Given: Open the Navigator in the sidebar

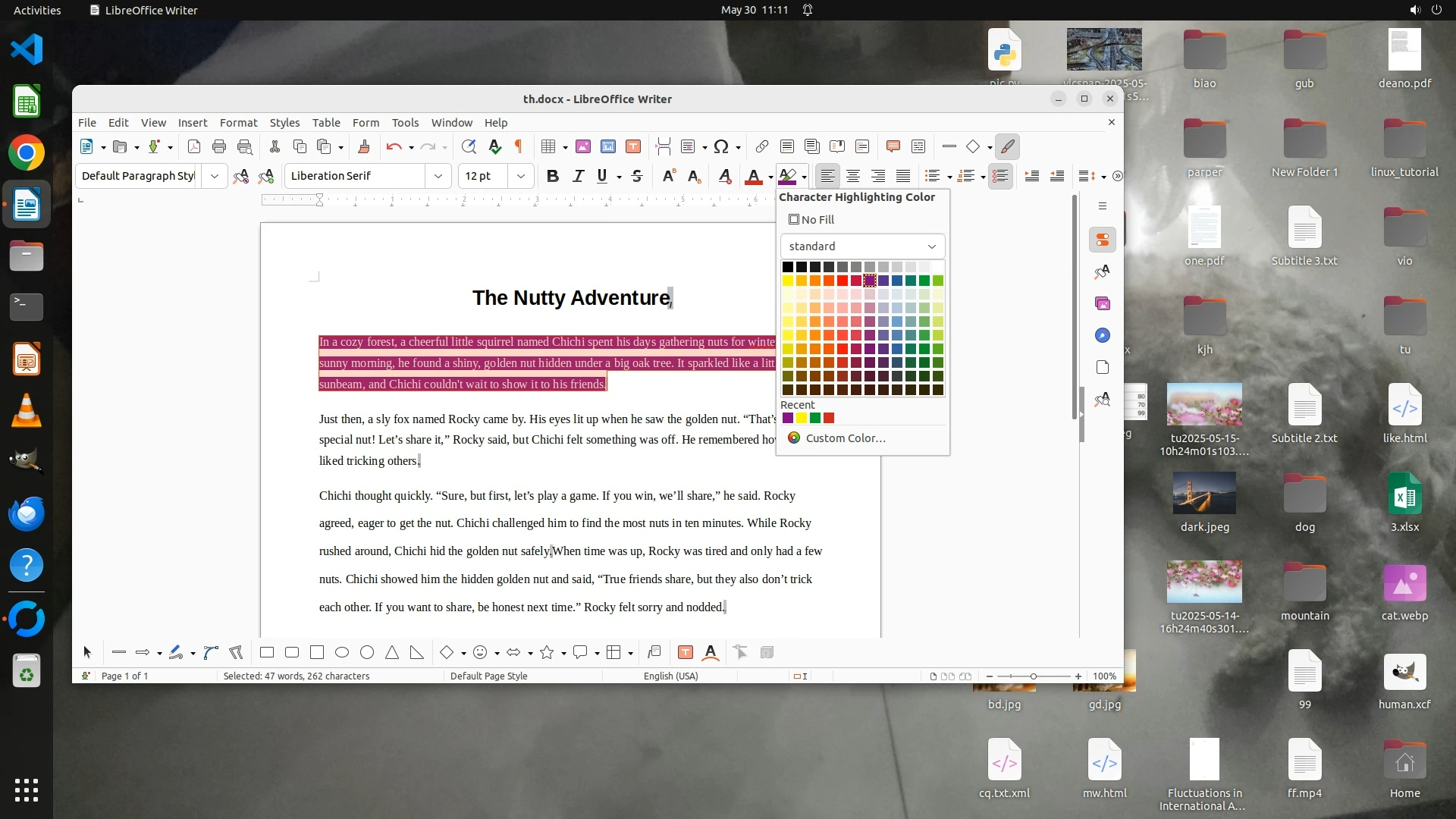Looking at the screenshot, I should [x=1103, y=335].
